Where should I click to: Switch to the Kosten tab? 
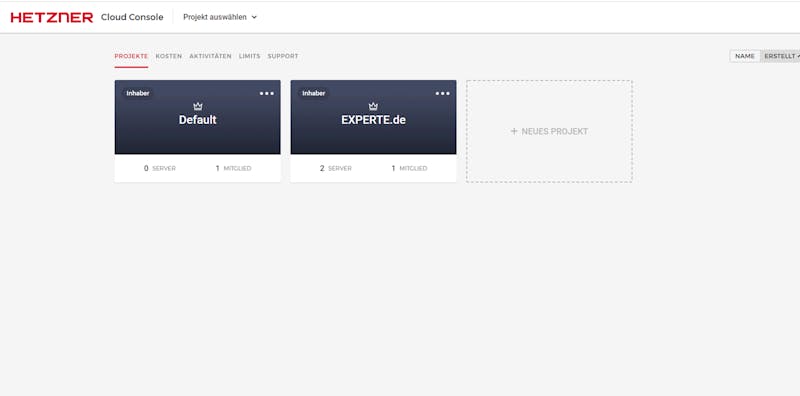pyautogui.click(x=169, y=56)
